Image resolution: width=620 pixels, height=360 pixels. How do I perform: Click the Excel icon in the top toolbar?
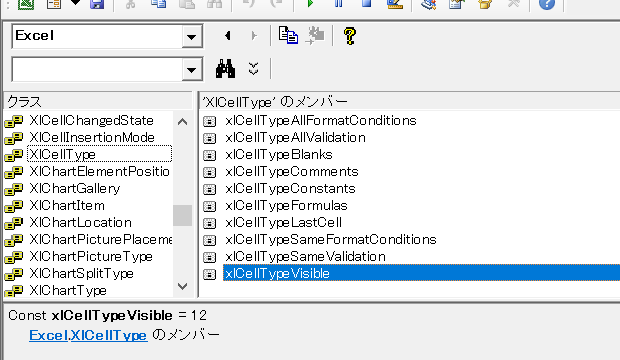tap(26, 4)
